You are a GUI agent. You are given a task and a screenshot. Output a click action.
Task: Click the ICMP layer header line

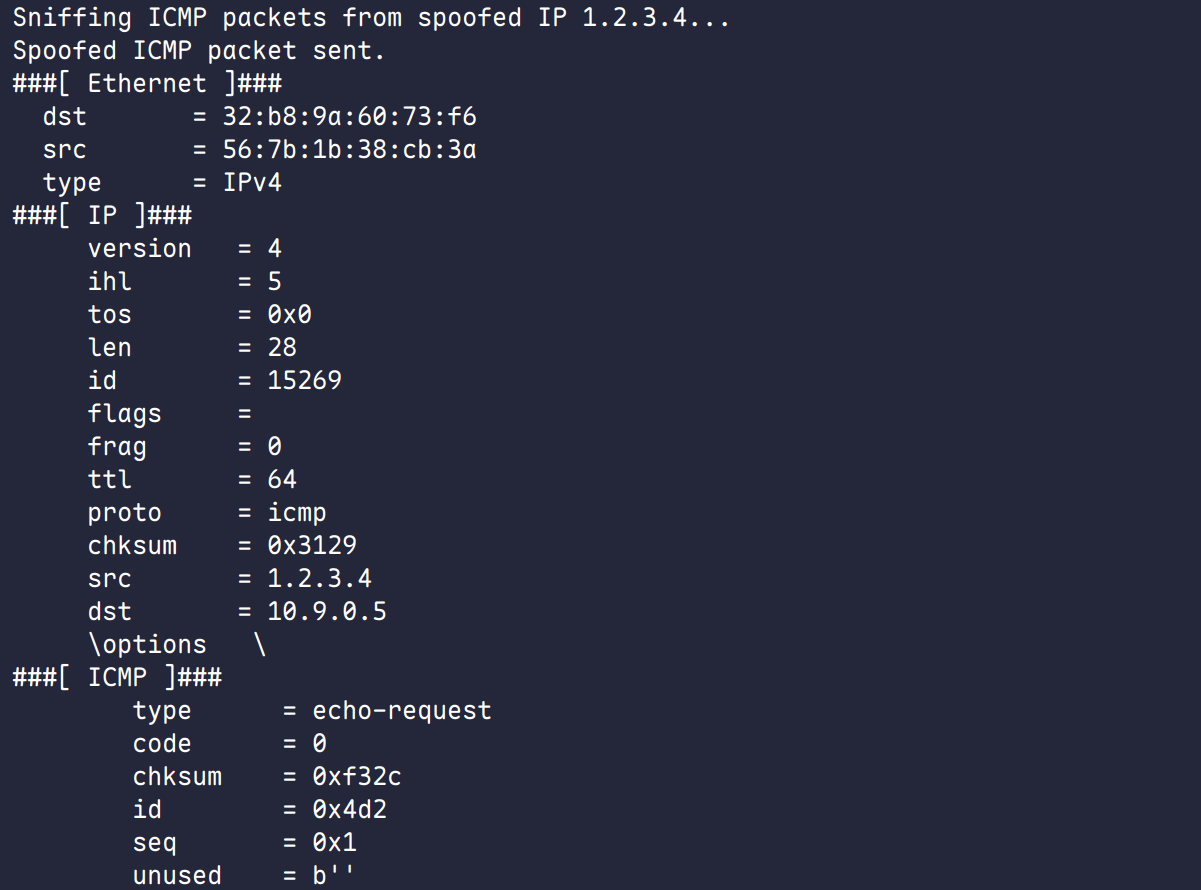click(117, 677)
